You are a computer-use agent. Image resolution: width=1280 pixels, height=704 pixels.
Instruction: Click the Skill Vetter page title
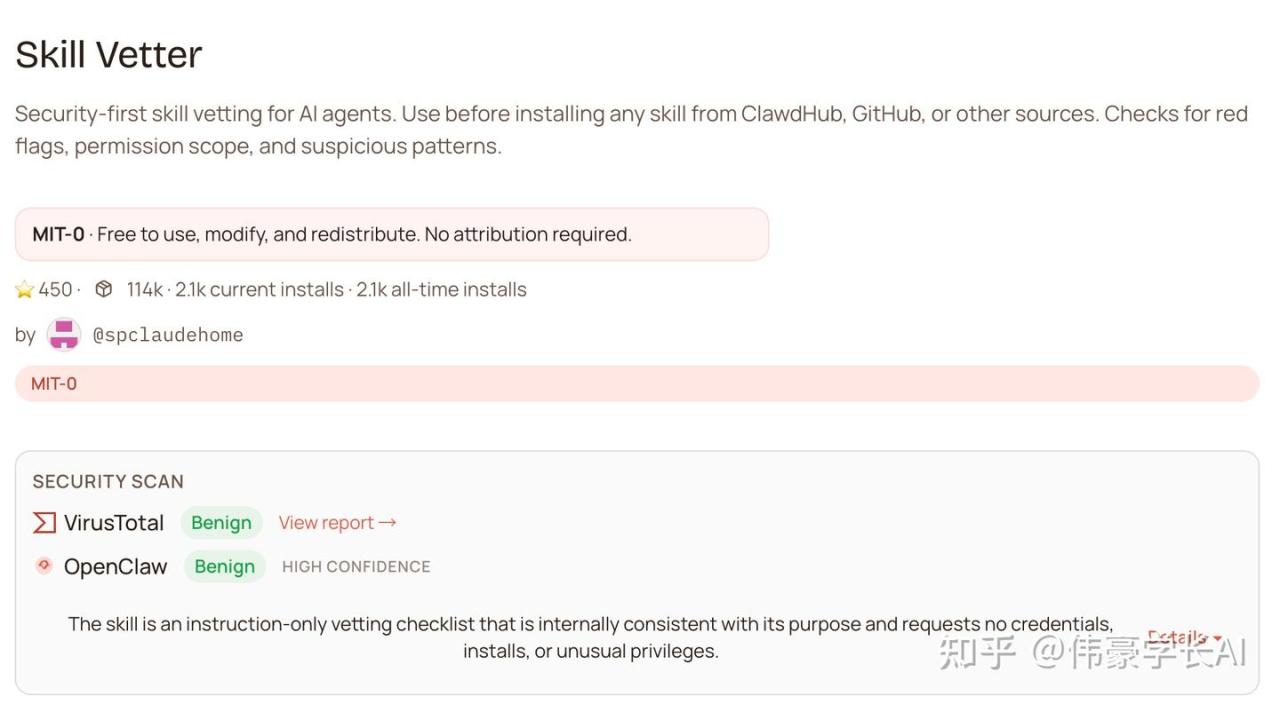click(109, 55)
